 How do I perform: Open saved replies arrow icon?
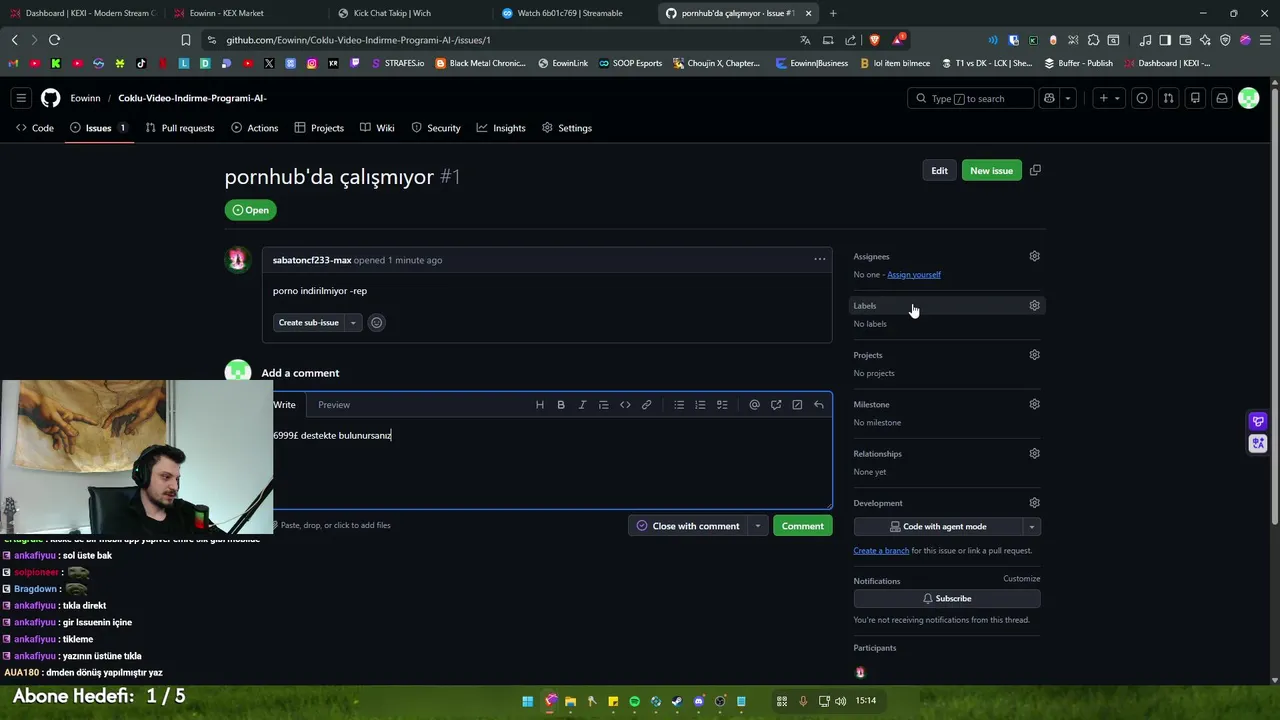coord(819,405)
